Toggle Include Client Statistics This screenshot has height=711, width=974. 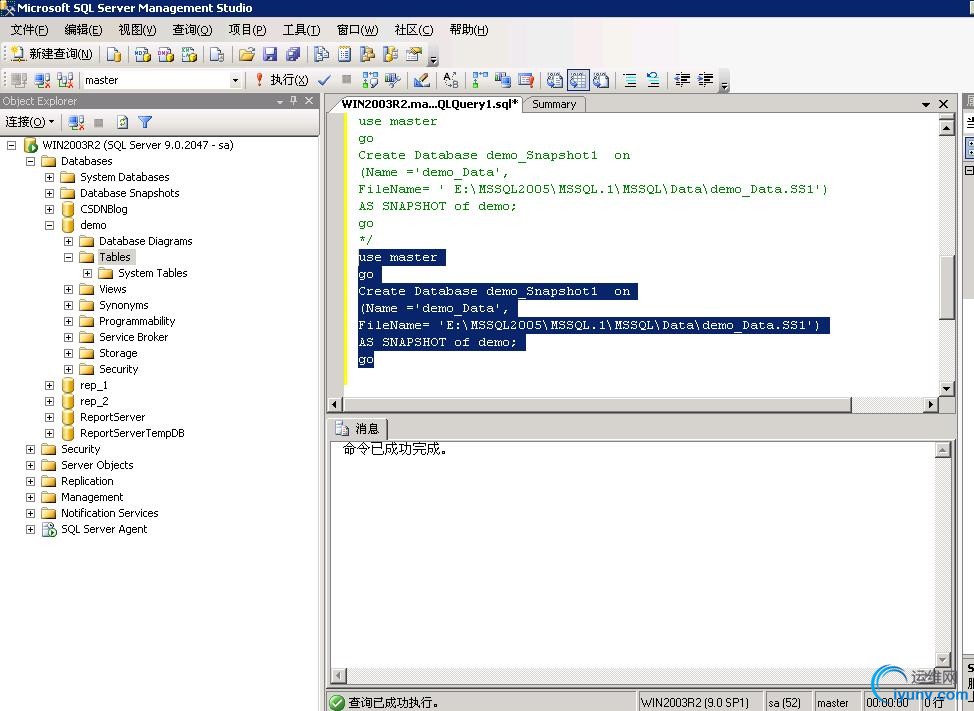(x=503, y=79)
